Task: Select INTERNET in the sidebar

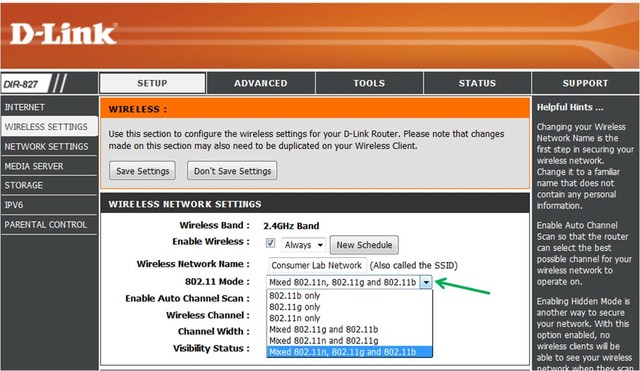Action: (x=49, y=107)
